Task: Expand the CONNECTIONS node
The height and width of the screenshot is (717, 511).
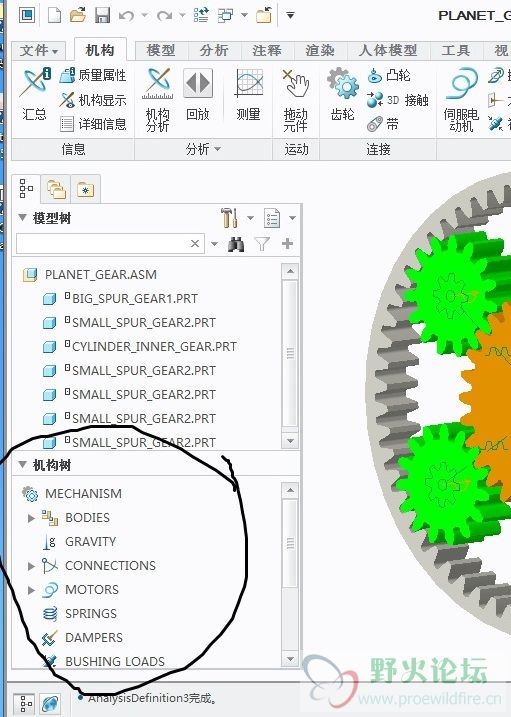Action: click(31, 566)
